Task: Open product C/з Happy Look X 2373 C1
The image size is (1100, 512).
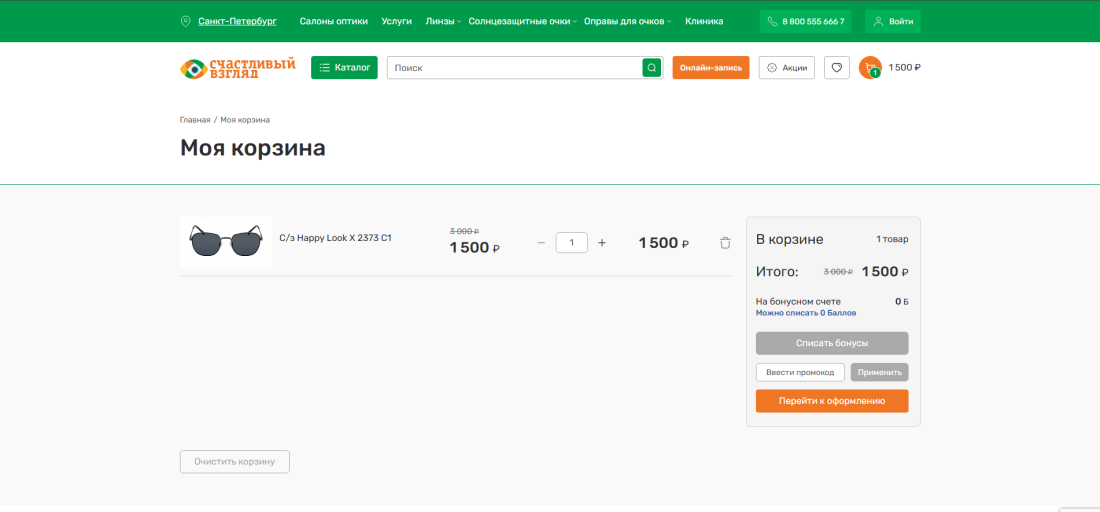Action: coord(335,238)
